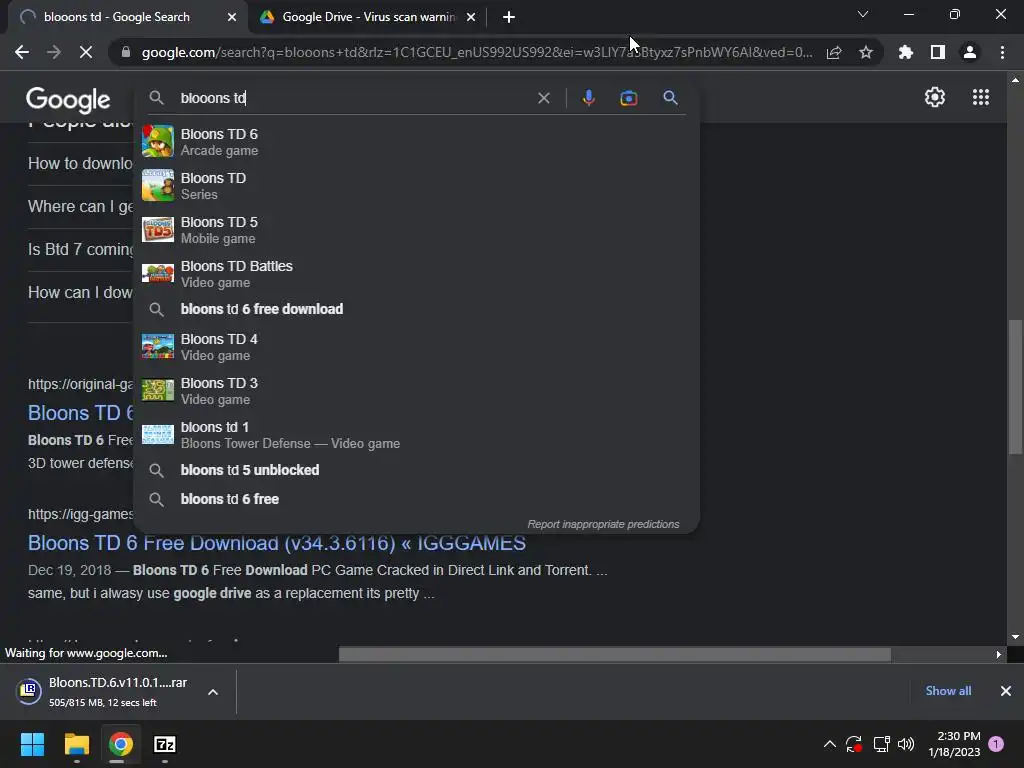Screen dimensions: 1024x768
Task: Open Google Lens image search icon
Action: click(628, 98)
